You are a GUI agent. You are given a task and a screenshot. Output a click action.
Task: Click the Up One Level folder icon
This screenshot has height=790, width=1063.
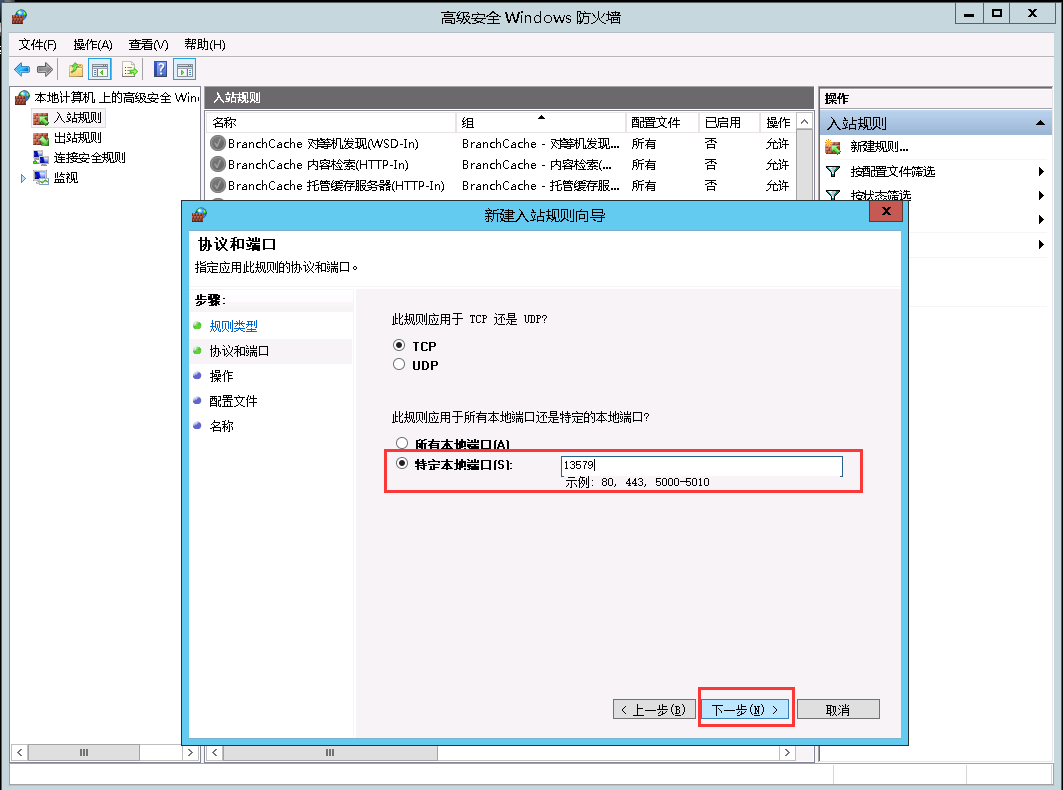tap(76, 69)
